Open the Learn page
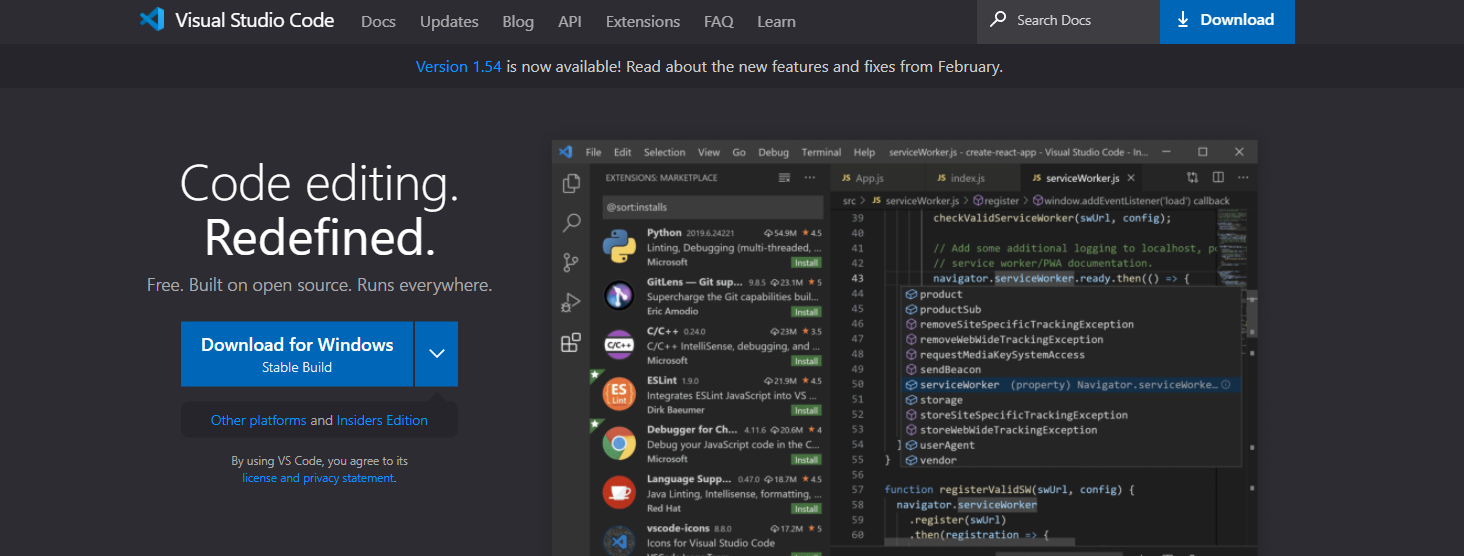Viewport: 1464px width, 556px height. point(777,21)
